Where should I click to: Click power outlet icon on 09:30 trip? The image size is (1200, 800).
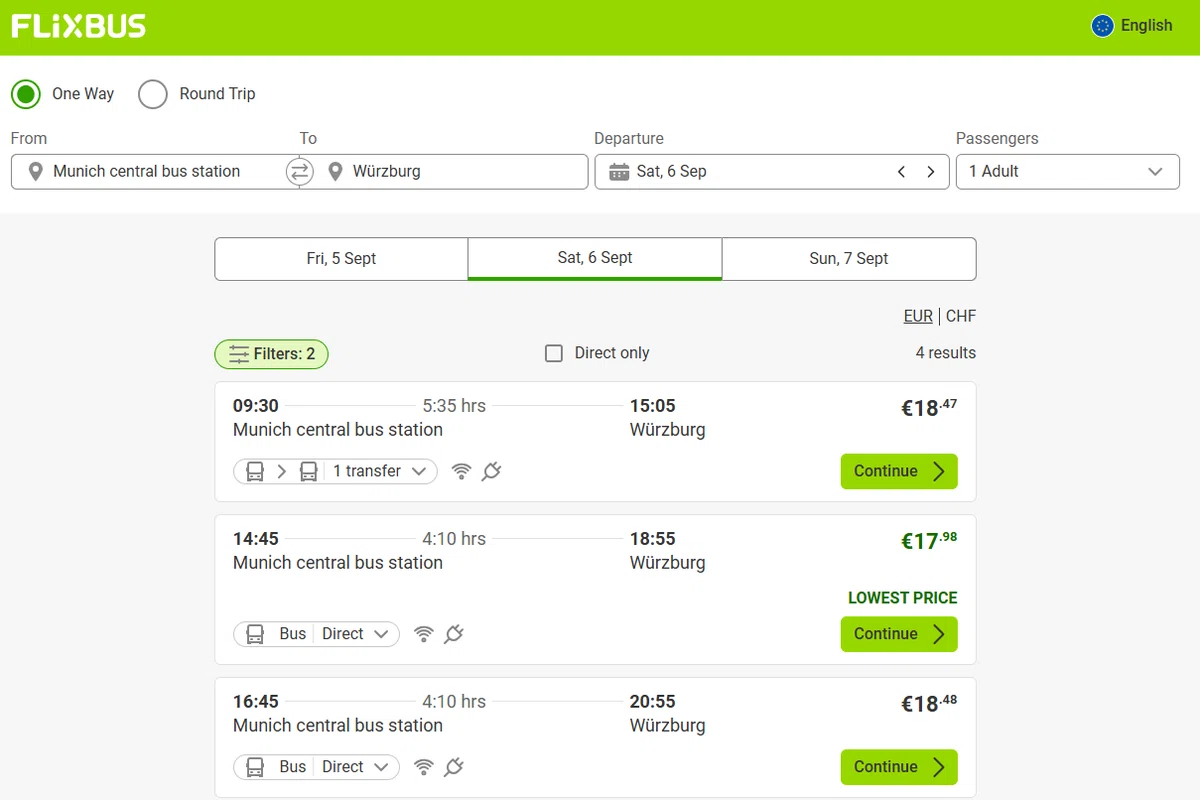point(490,472)
